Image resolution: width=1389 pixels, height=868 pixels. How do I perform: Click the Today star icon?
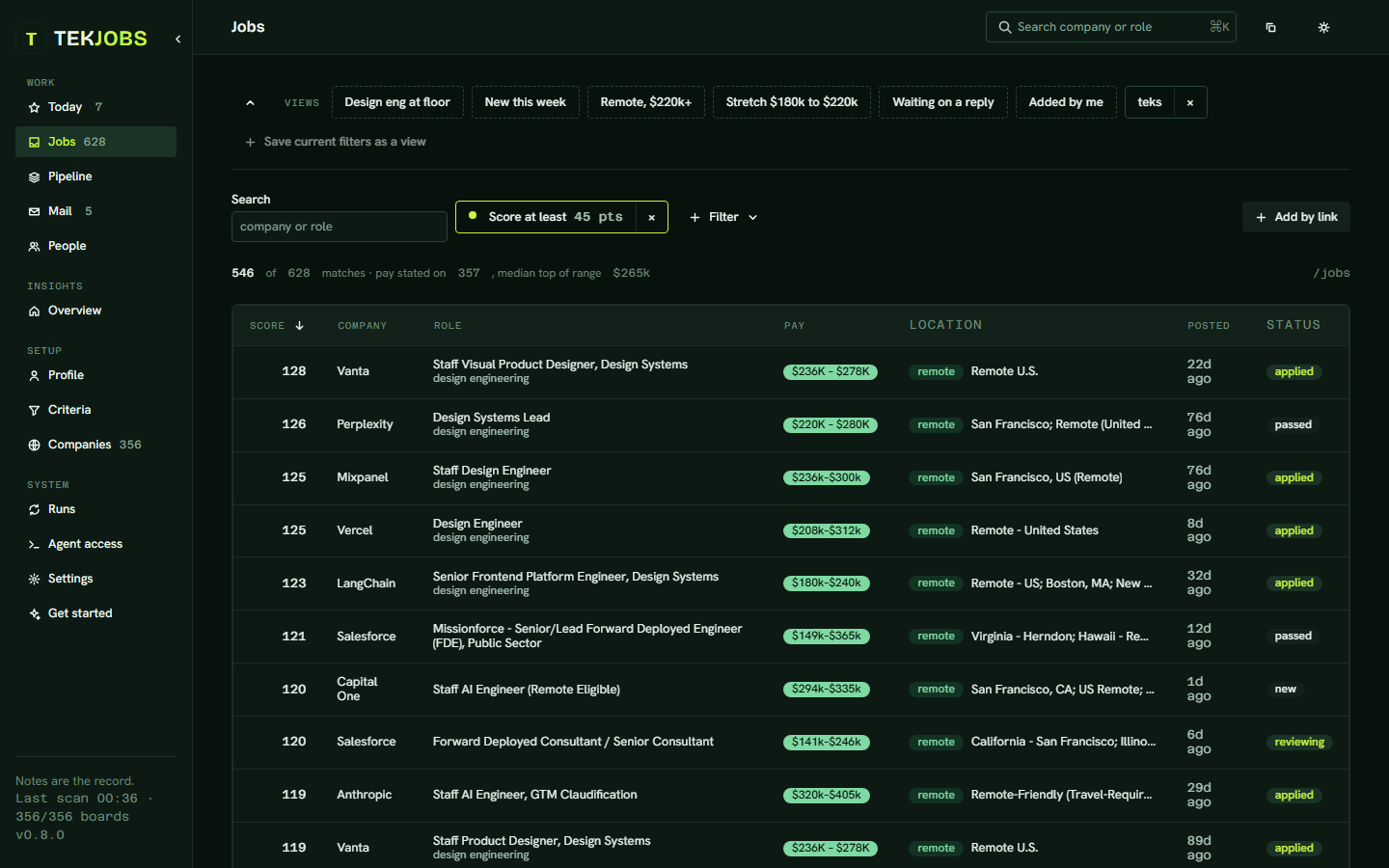coord(34,107)
